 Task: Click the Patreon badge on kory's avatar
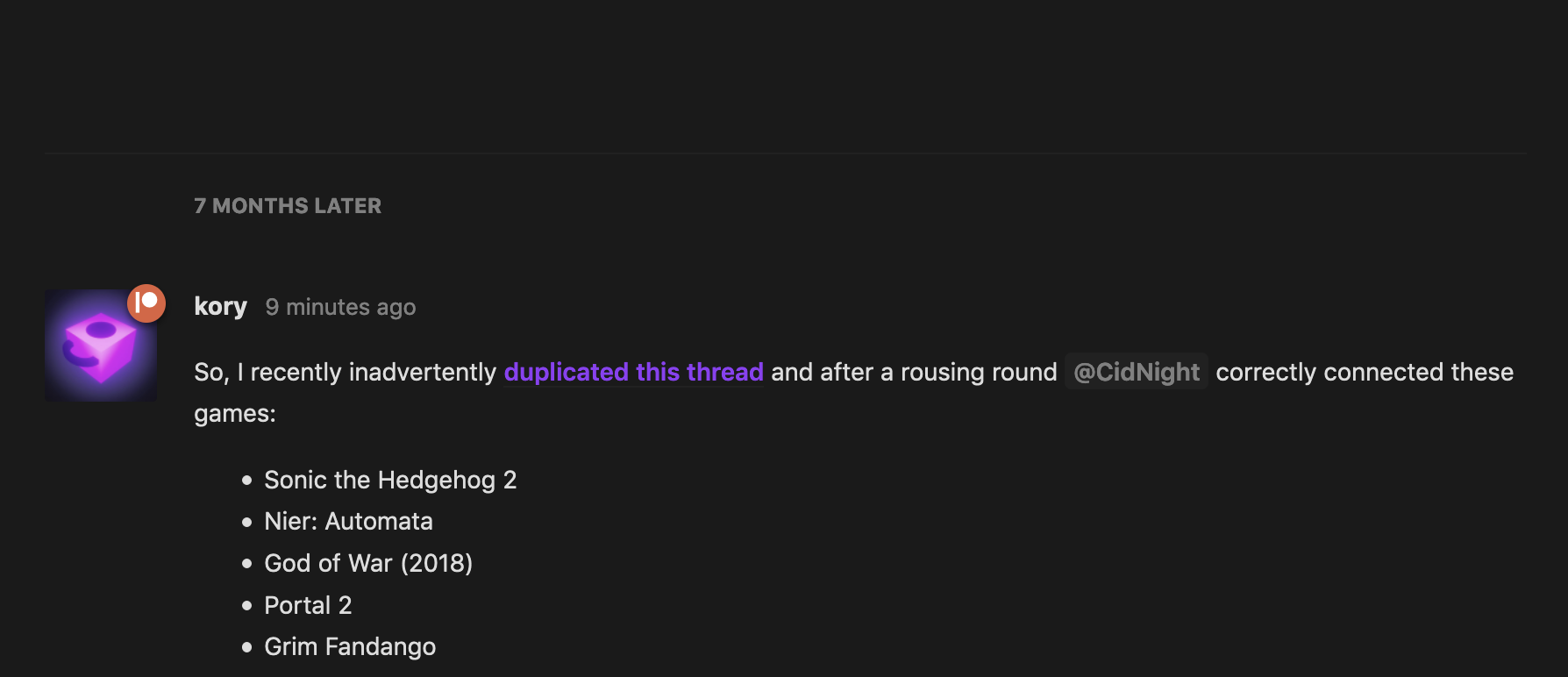click(x=146, y=303)
